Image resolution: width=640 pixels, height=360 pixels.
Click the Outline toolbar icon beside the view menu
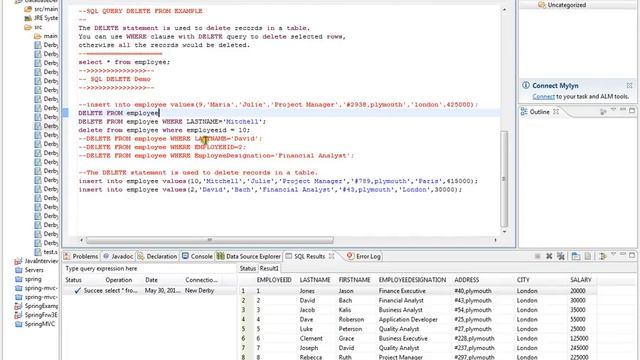click(603, 111)
